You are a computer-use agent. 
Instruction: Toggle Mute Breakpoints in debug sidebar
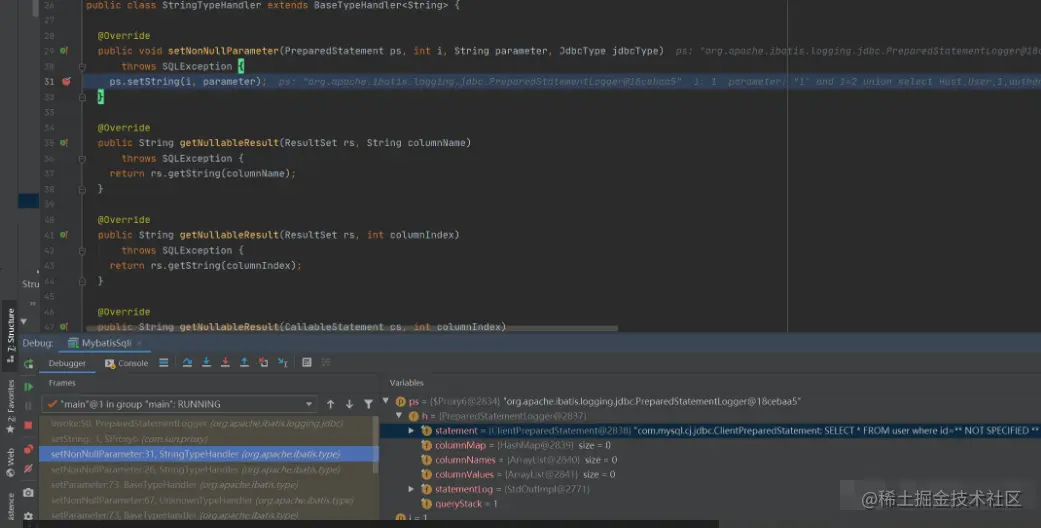(x=29, y=469)
